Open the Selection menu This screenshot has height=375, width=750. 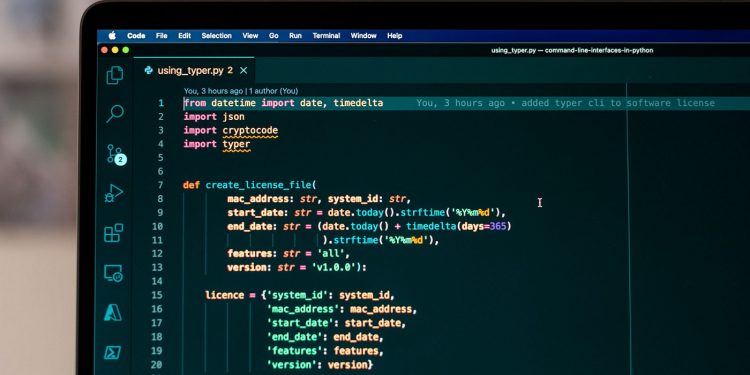point(217,35)
